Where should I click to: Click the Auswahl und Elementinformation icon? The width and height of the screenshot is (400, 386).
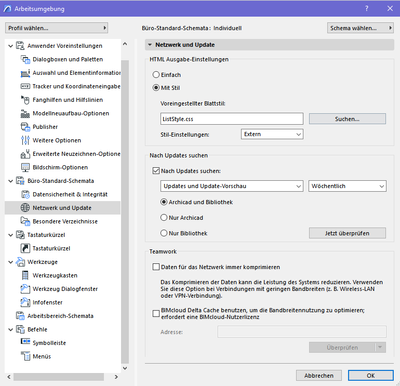[25, 73]
